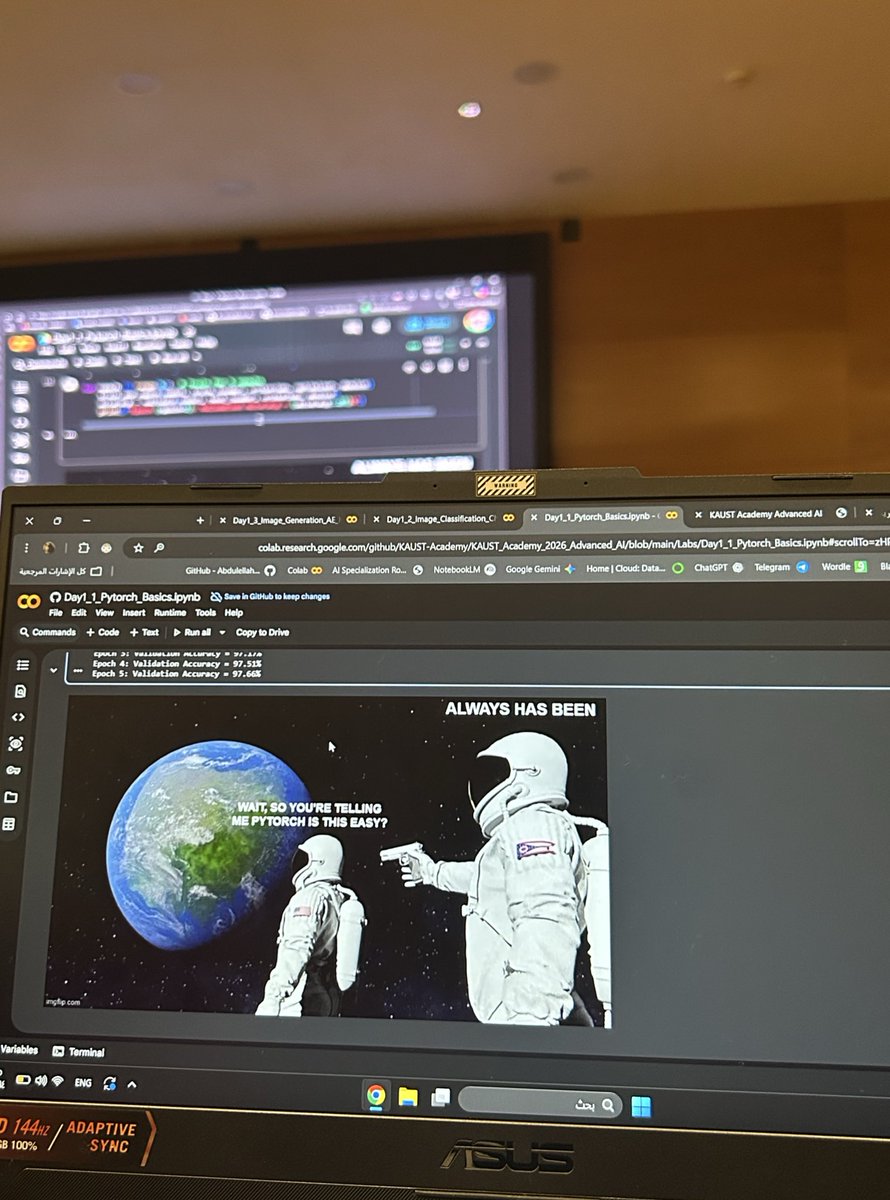Click the battery icon in system tray
This screenshot has height=1200, width=890.
pyautogui.click(x=23, y=1080)
